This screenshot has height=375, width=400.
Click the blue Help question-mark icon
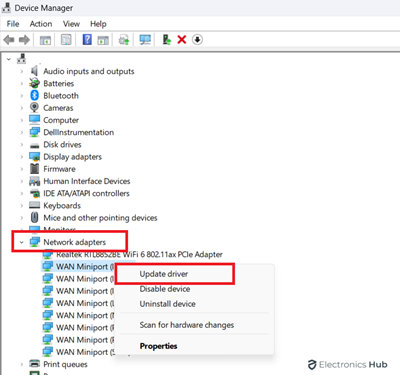point(87,40)
